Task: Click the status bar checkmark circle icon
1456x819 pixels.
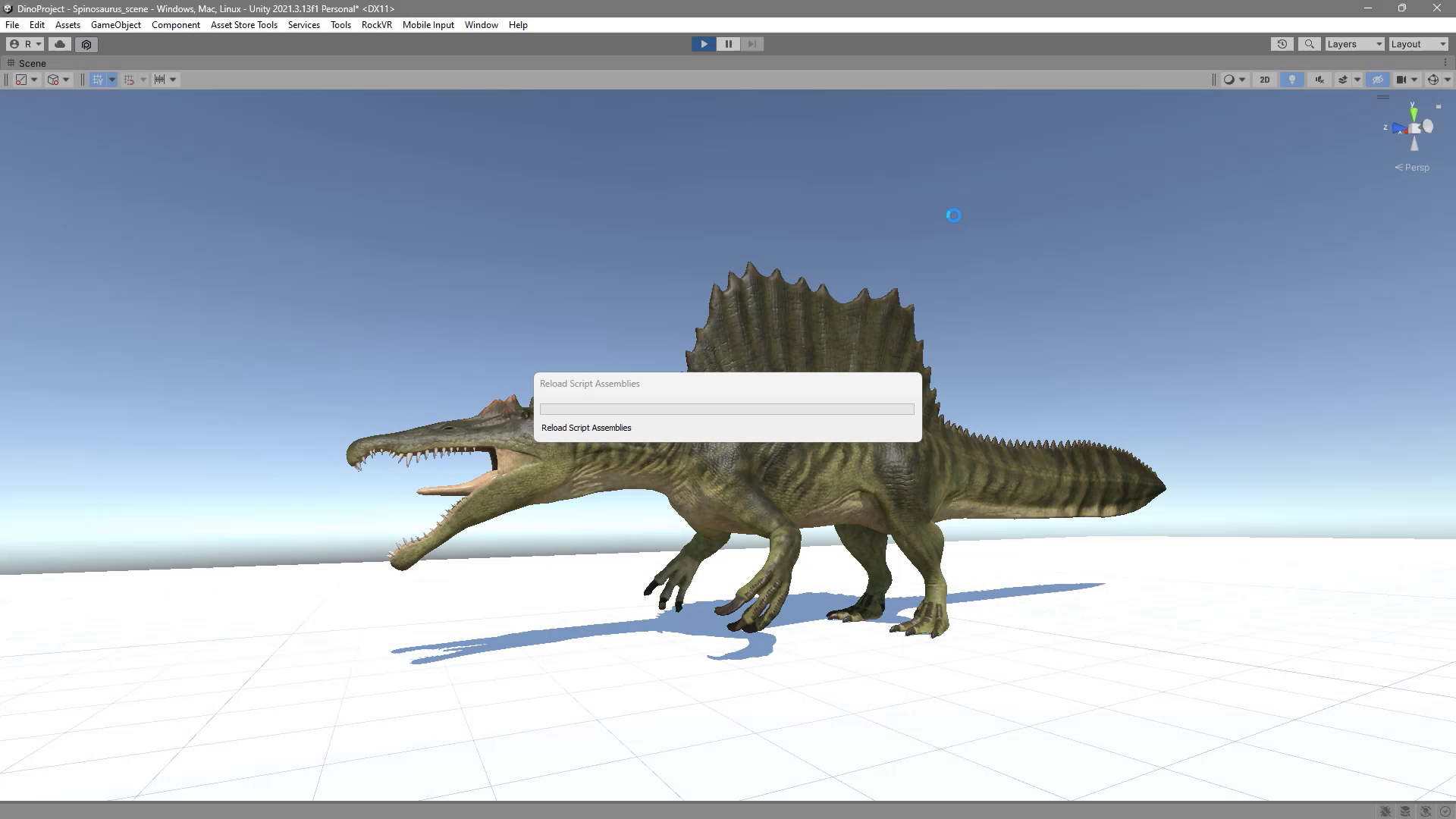Action: pyautogui.click(x=1445, y=811)
